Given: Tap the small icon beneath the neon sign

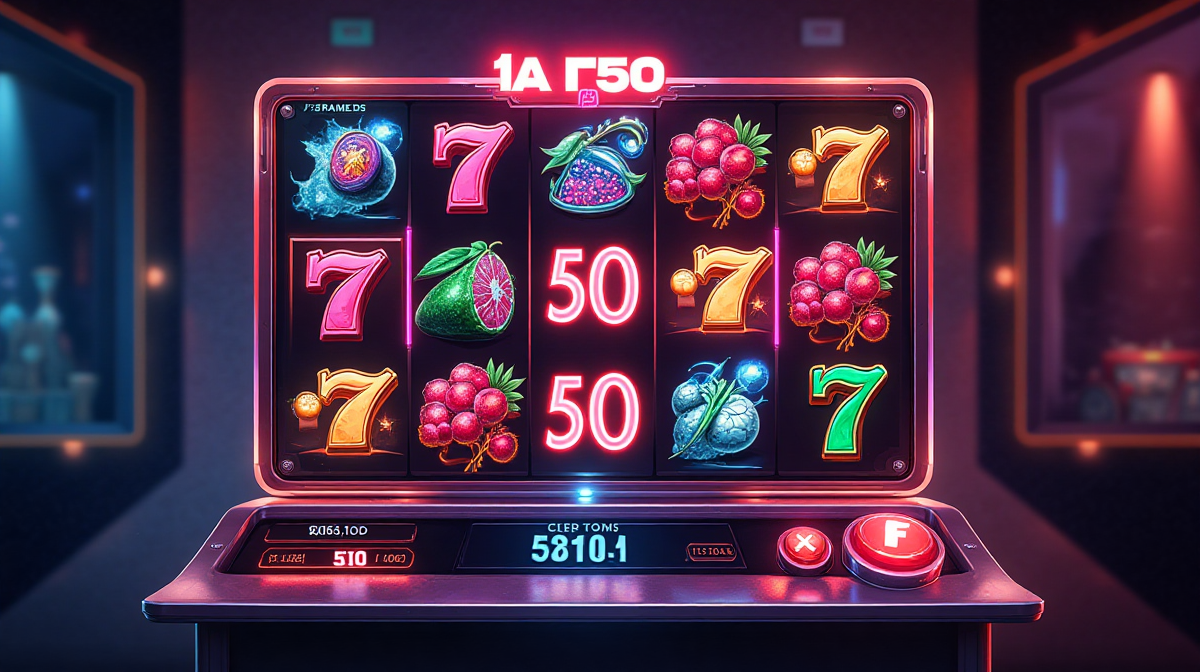Looking at the screenshot, I should tap(586, 98).
